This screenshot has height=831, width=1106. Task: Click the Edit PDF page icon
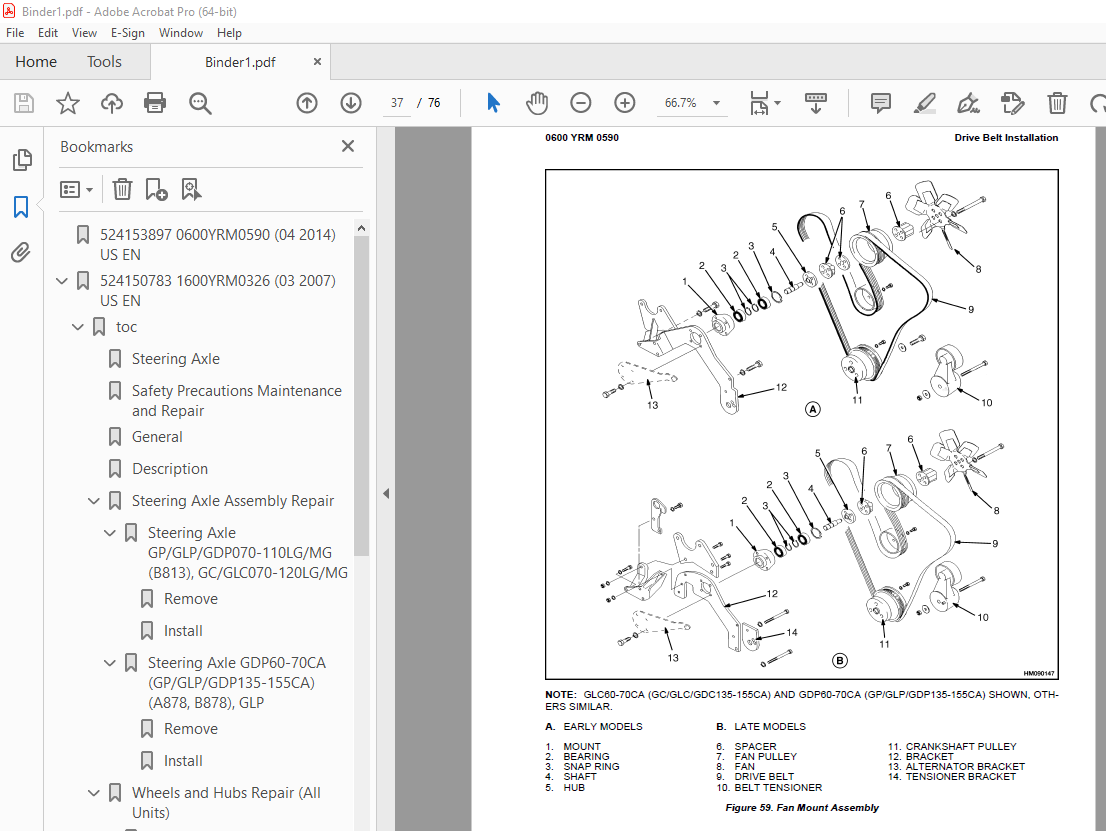click(1012, 103)
